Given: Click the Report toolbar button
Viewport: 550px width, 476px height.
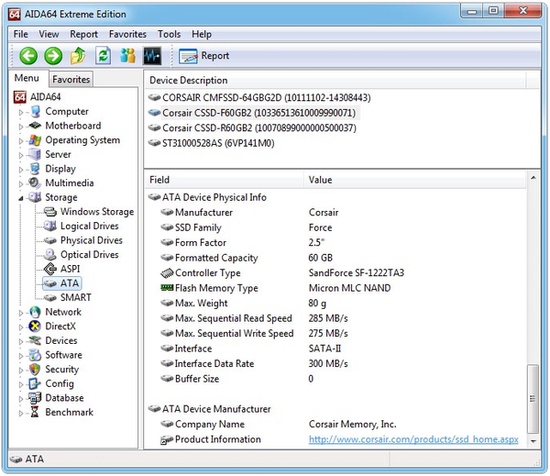Looking at the screenshot, I should (x=204, y=56).
